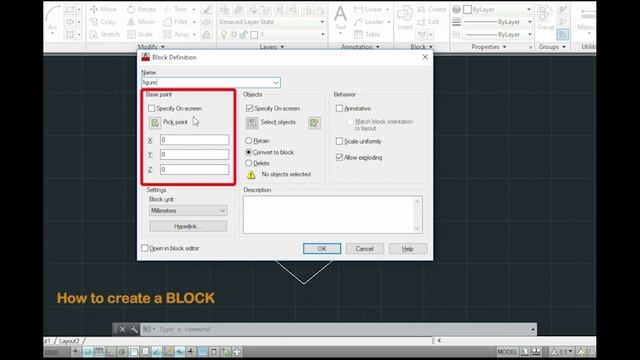Image resolution: width=640 pixels, height=360 pixels.
Task: Open the block Name dropdown list
Action: (x=276, y=82)
